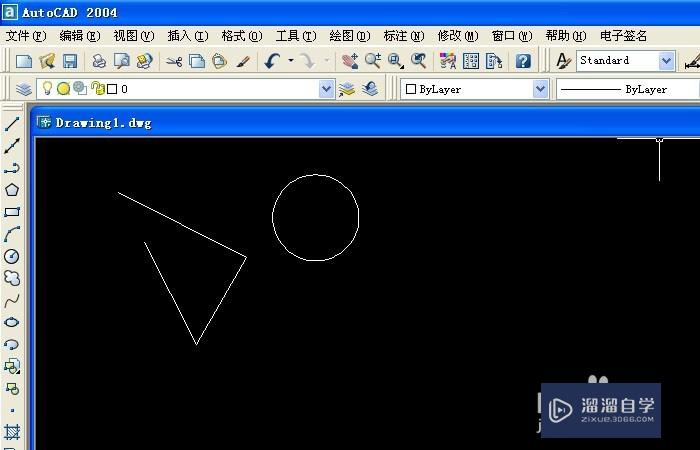Viewport: 700px width, 450px height.
Task: Select the Circle tool
Action: tap(12, 256)
